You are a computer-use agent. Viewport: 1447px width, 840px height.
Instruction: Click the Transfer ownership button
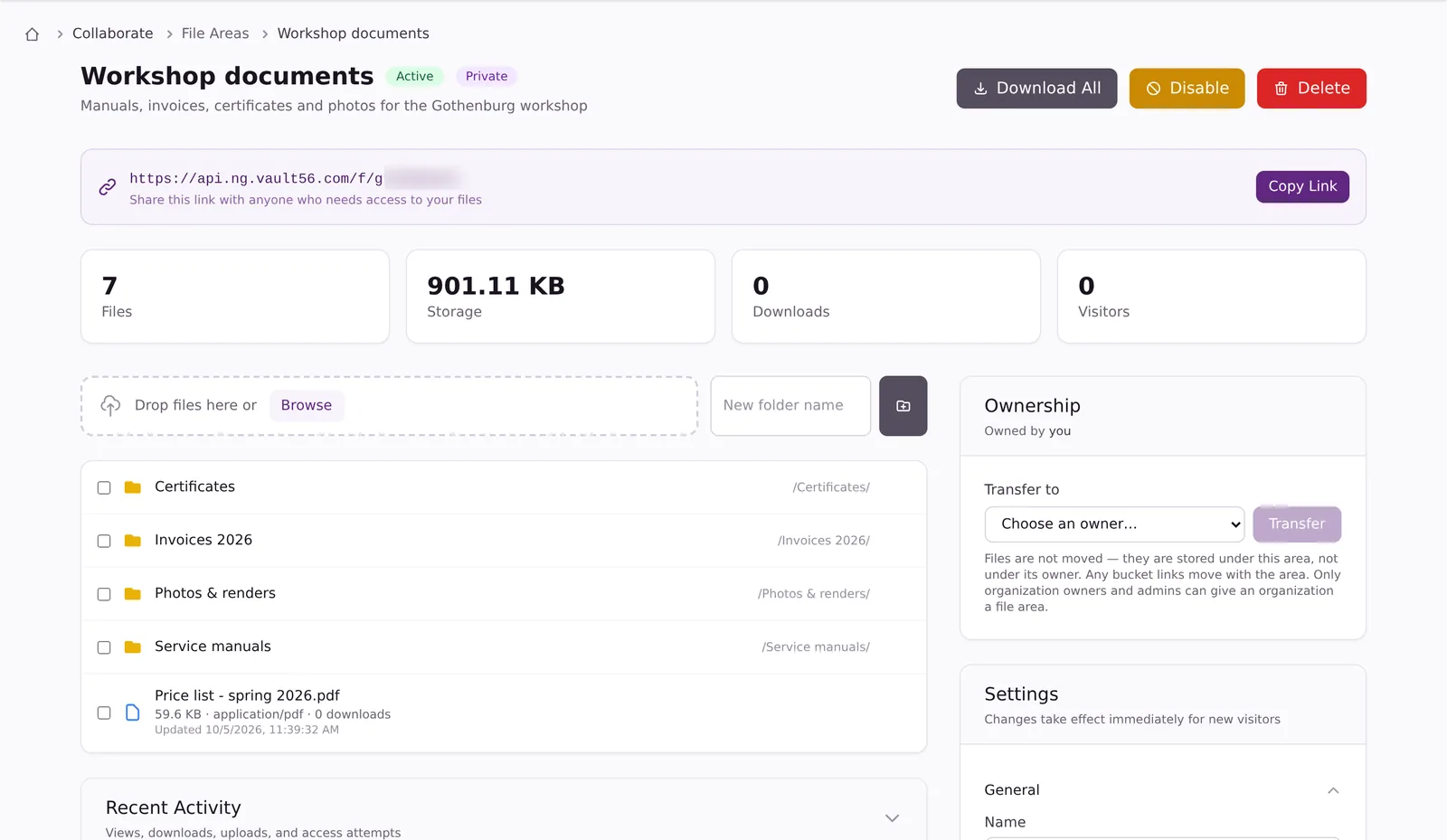pyautogui.click(x=1297, y=524)
